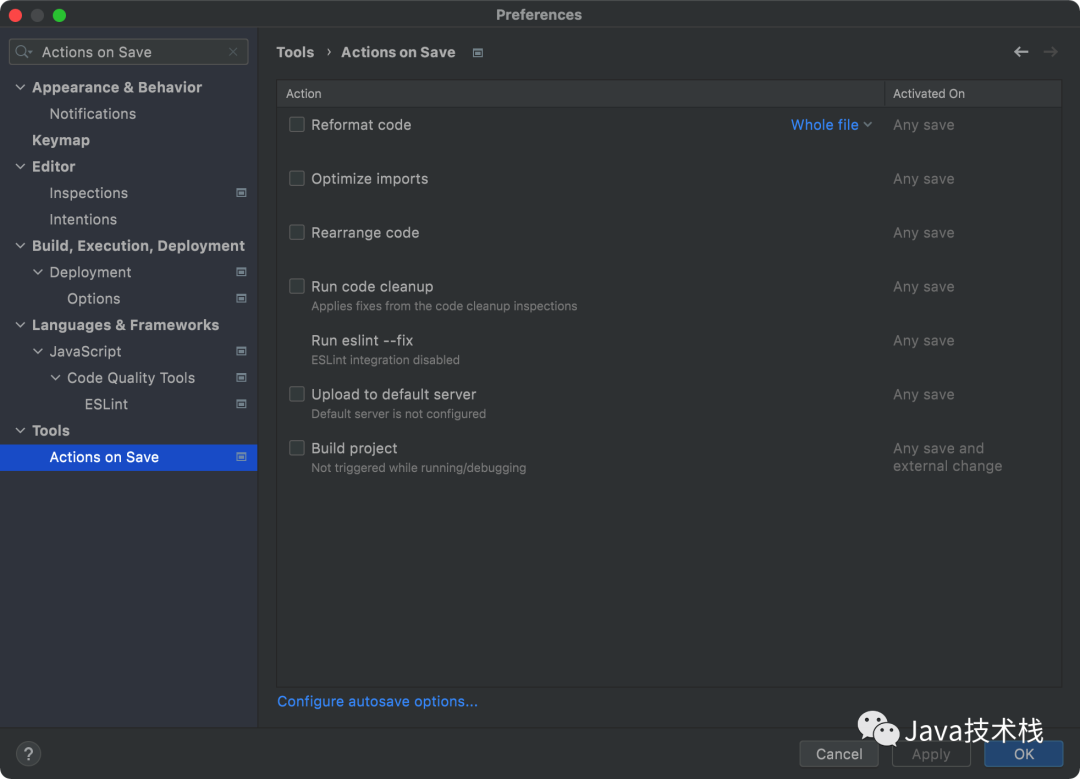Click the Run eslint --fix row label
The width and height of the screenshot is (1080, 779).
pos(362,340)
